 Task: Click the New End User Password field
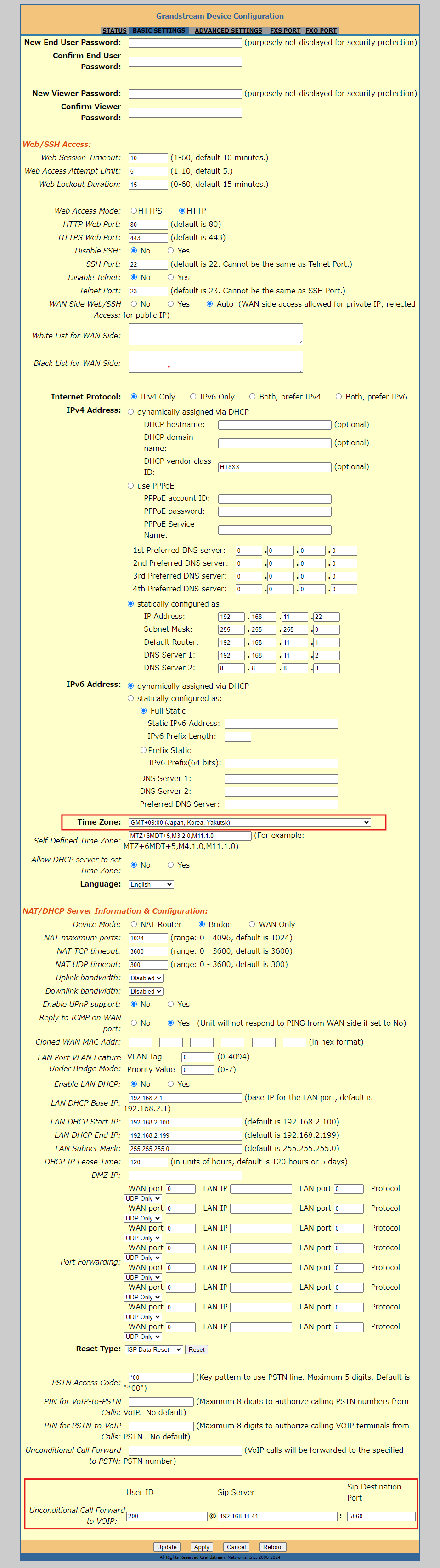(x=185, y=43)
